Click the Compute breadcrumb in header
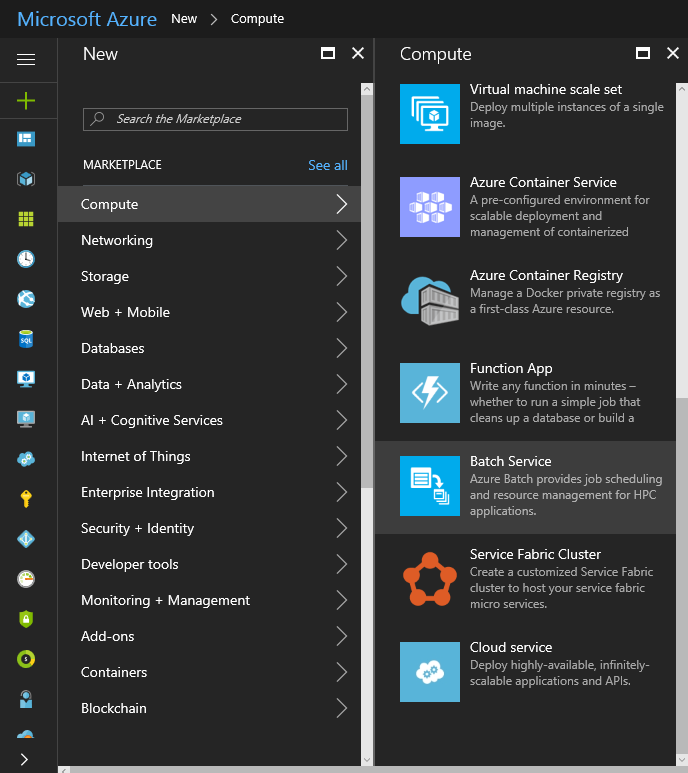The width and height of the screenshot is (688, 773). pyautogui.click(x=257, y=19)
